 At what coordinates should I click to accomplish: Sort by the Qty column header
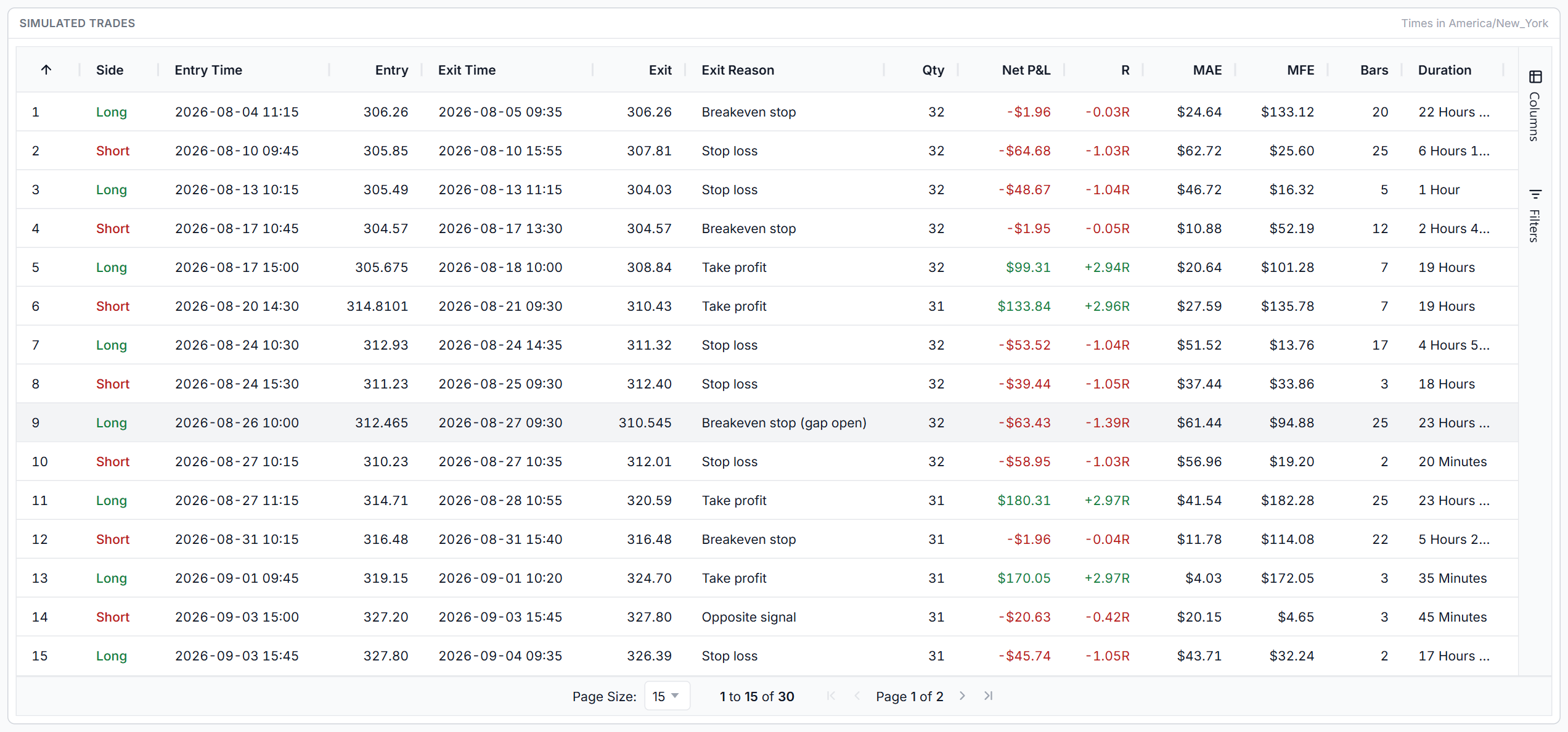933,70
